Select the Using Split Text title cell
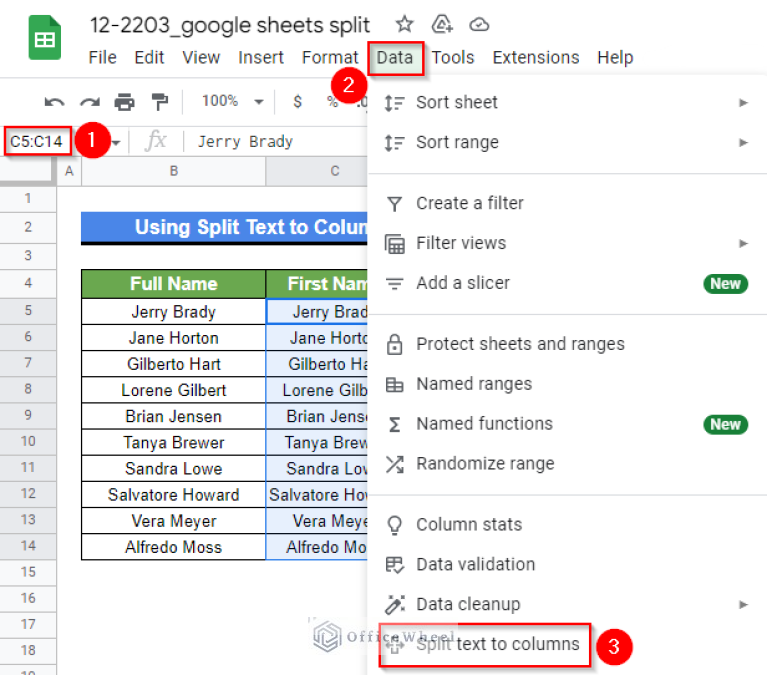 pyautogui.click(x=225, y=227)
